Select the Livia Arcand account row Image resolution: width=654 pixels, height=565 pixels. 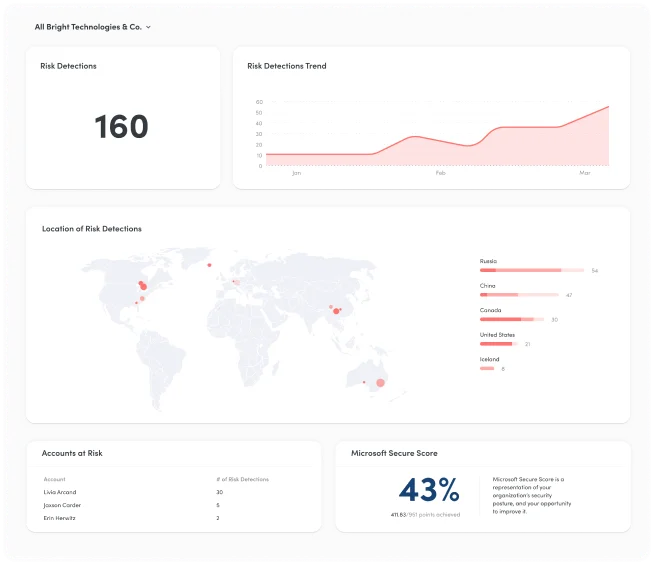click(175, 492)
